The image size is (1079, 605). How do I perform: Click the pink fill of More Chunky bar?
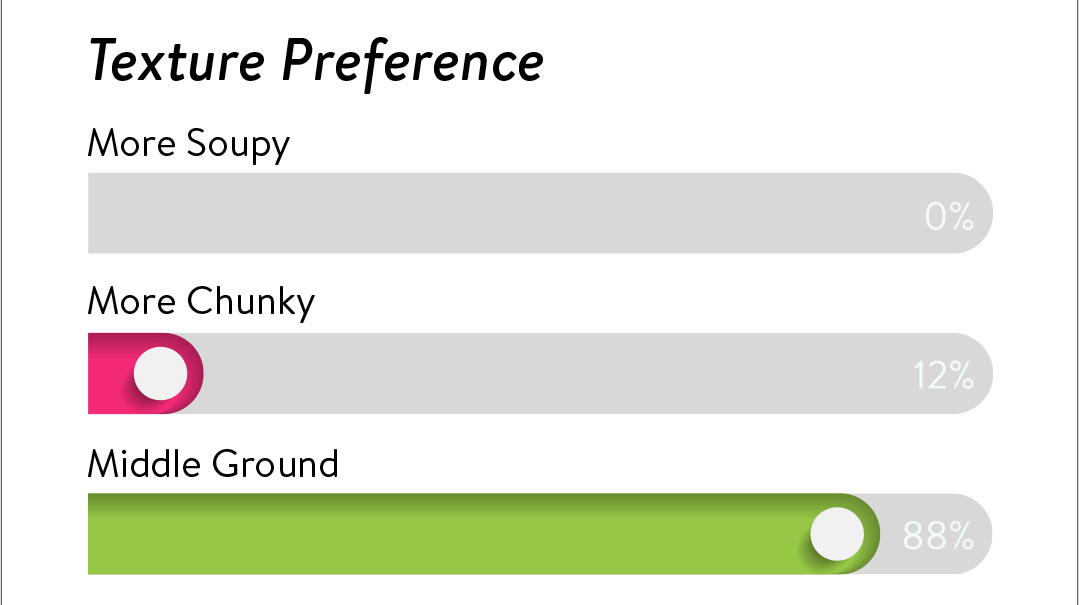(x=110, y=373)
